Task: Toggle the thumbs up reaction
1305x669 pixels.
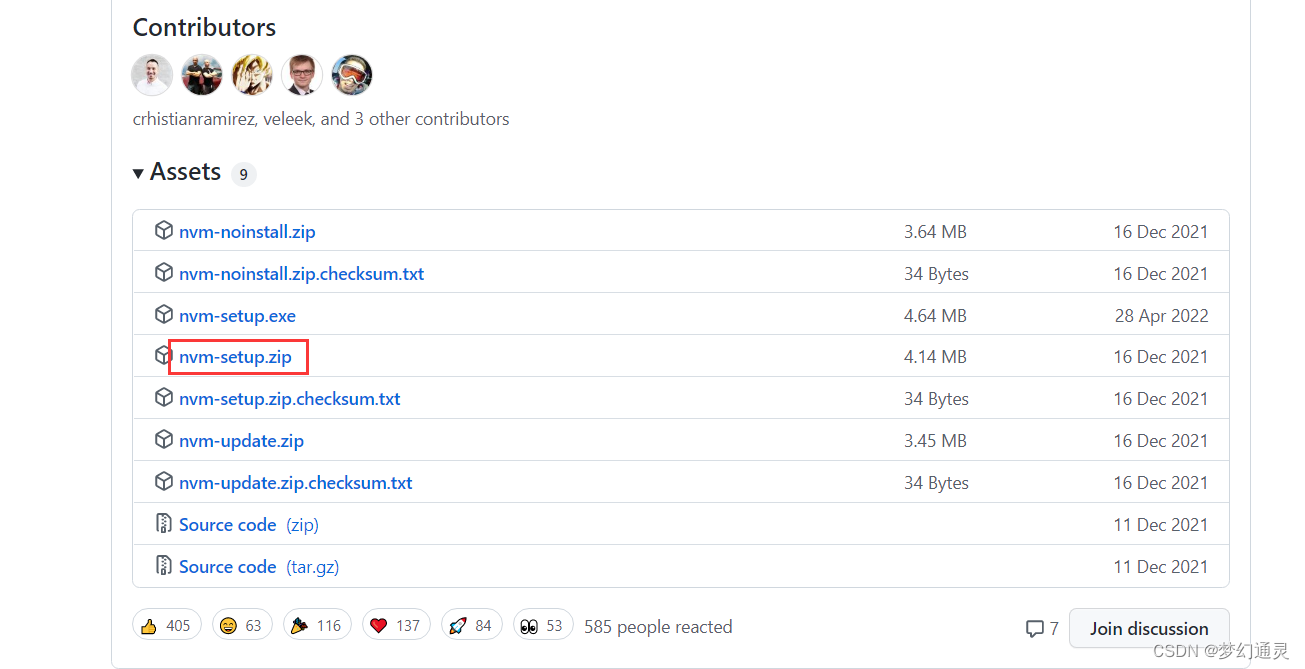Action: coord(166,626)
